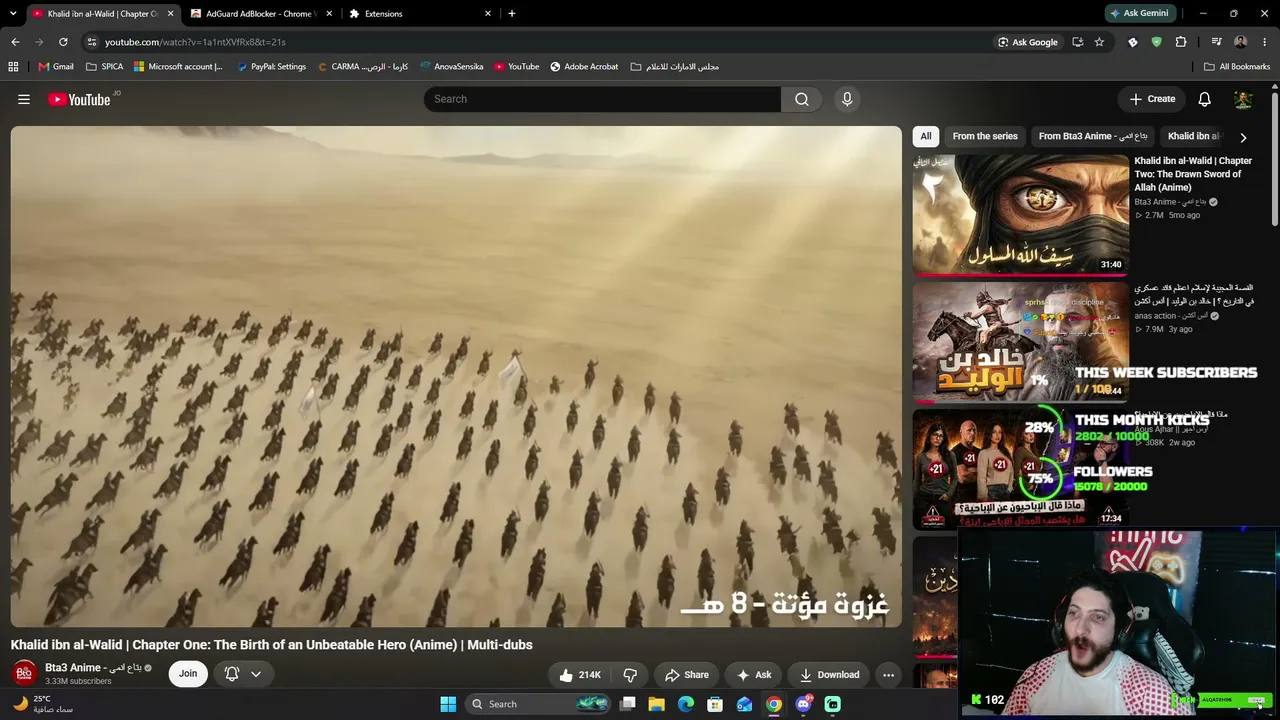
Task: Open the YouTube guide hamburger menu
Action: (x=24, y=99)
